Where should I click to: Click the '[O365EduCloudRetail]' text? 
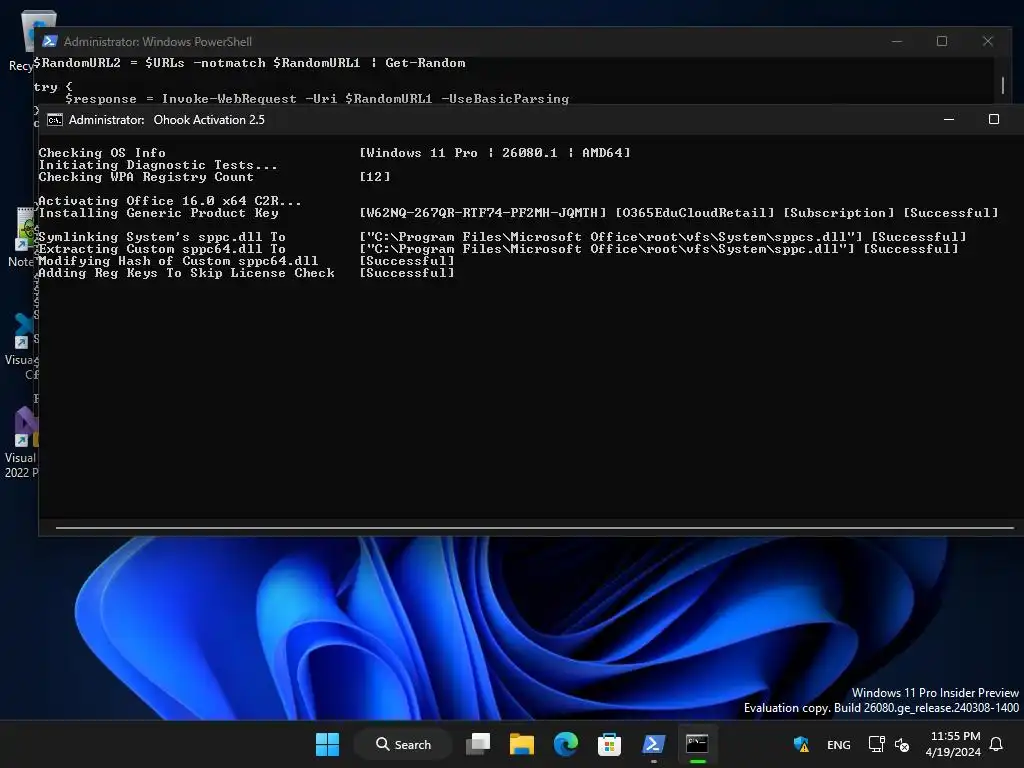(695, 213)
